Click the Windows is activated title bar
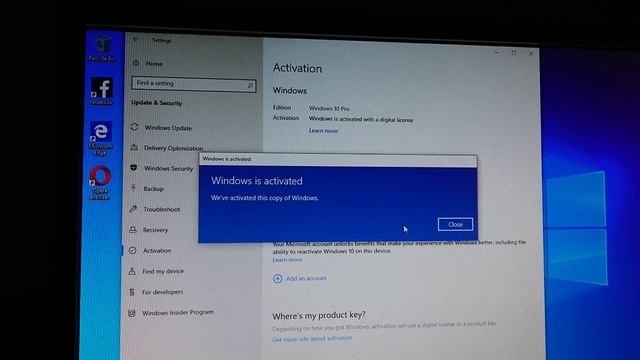Viewport: 640px width, 360px height. [x=338, y=160]
